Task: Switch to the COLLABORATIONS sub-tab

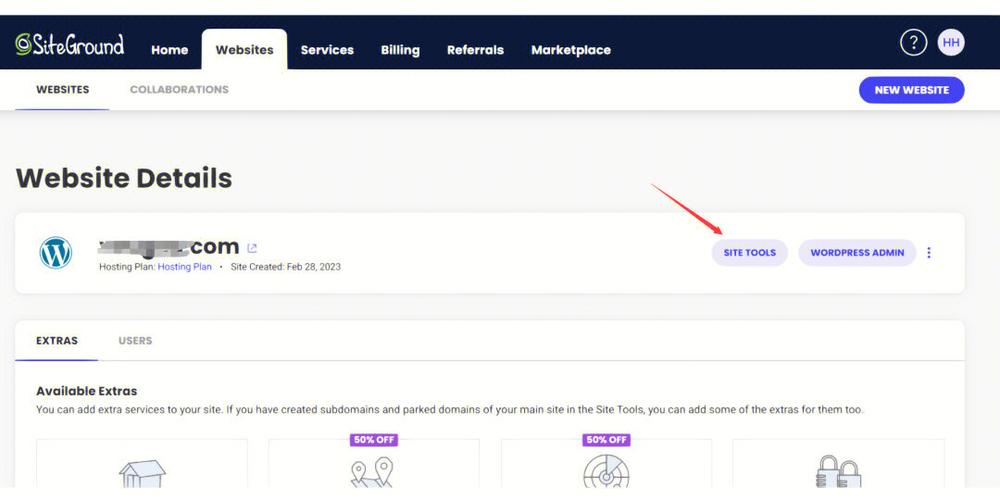Action: pos(179,89)
